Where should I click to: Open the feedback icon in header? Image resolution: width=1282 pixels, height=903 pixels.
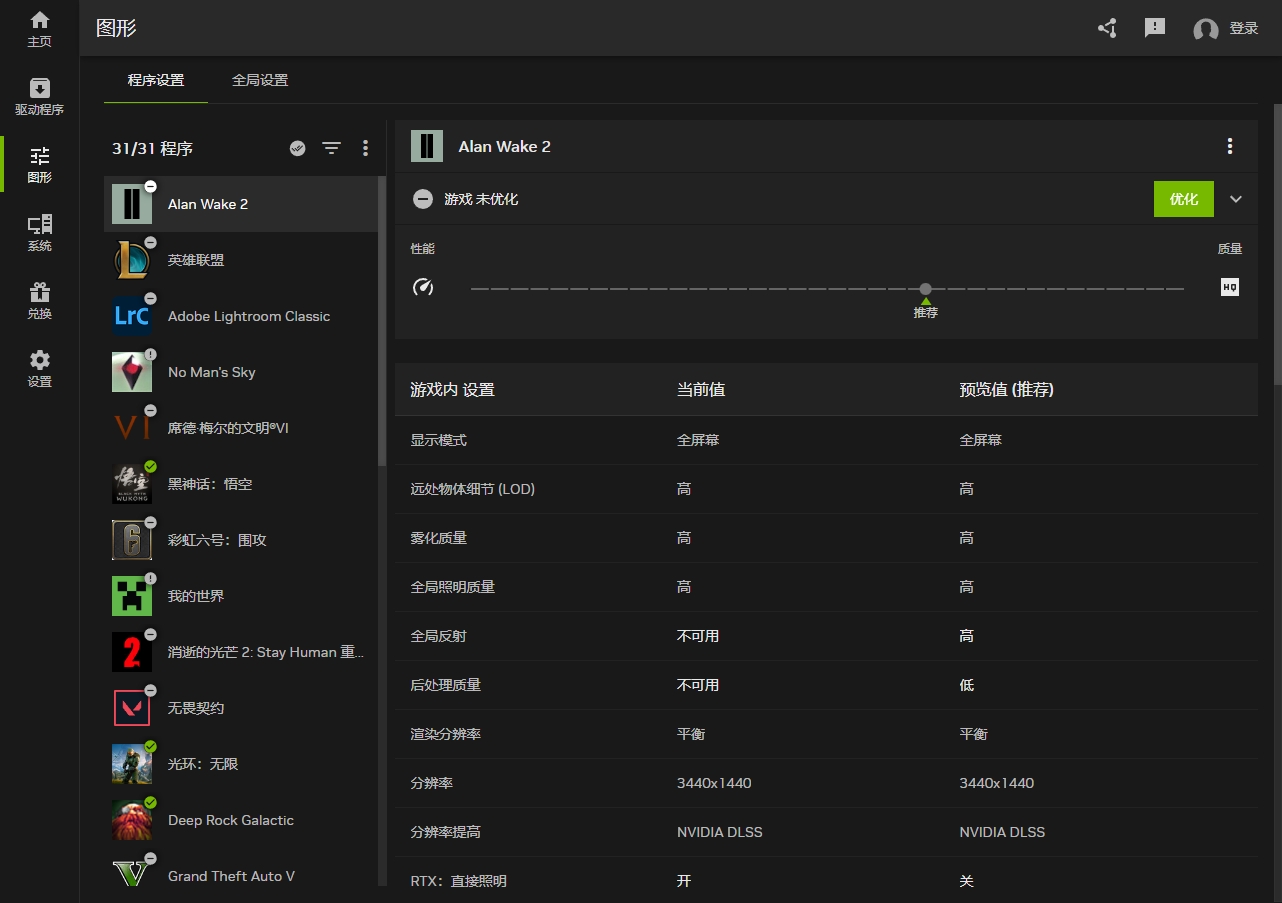pos(1155,28)
